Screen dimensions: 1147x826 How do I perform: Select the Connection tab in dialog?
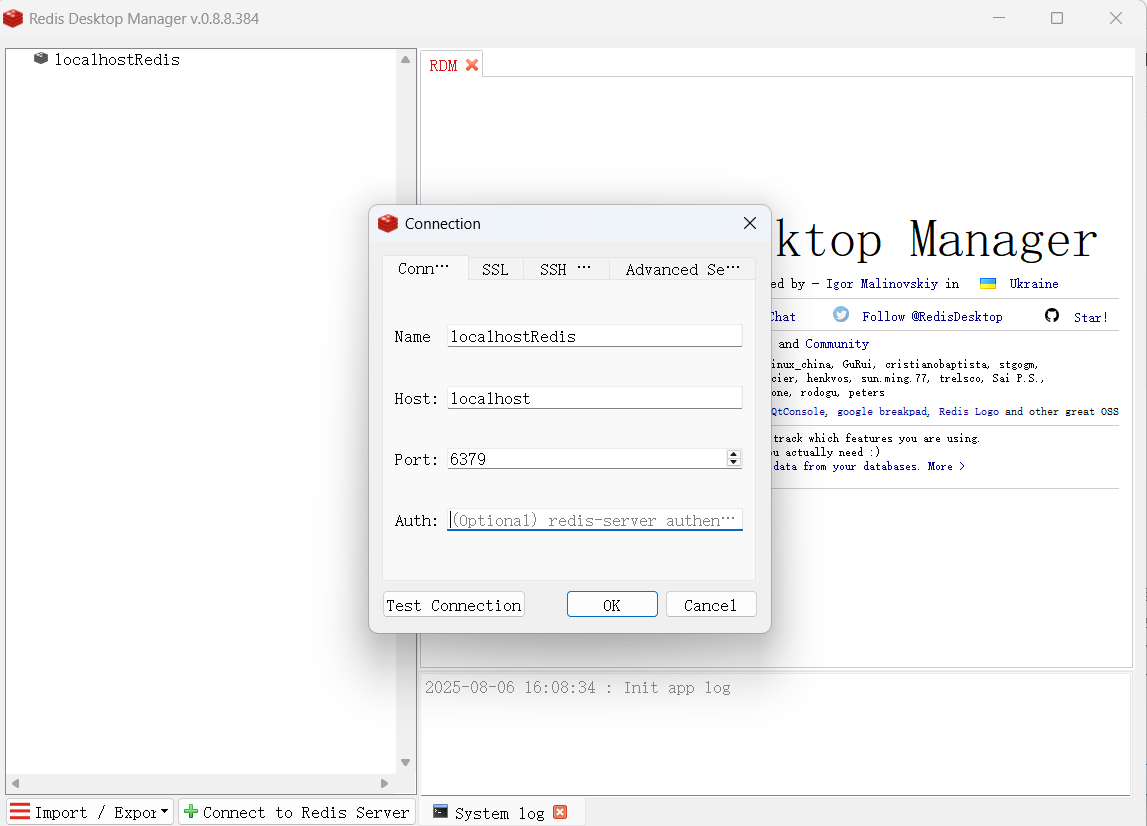coord(424,269)
